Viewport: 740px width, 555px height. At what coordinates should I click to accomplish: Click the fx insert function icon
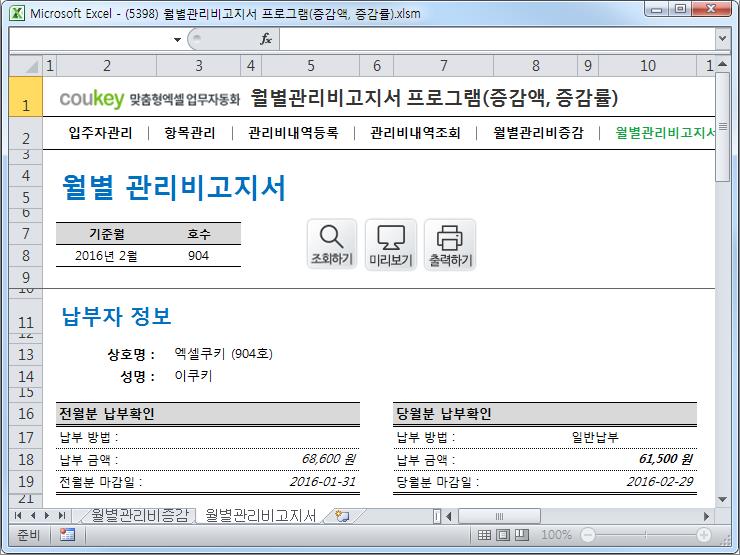click(x=266, y=39)
